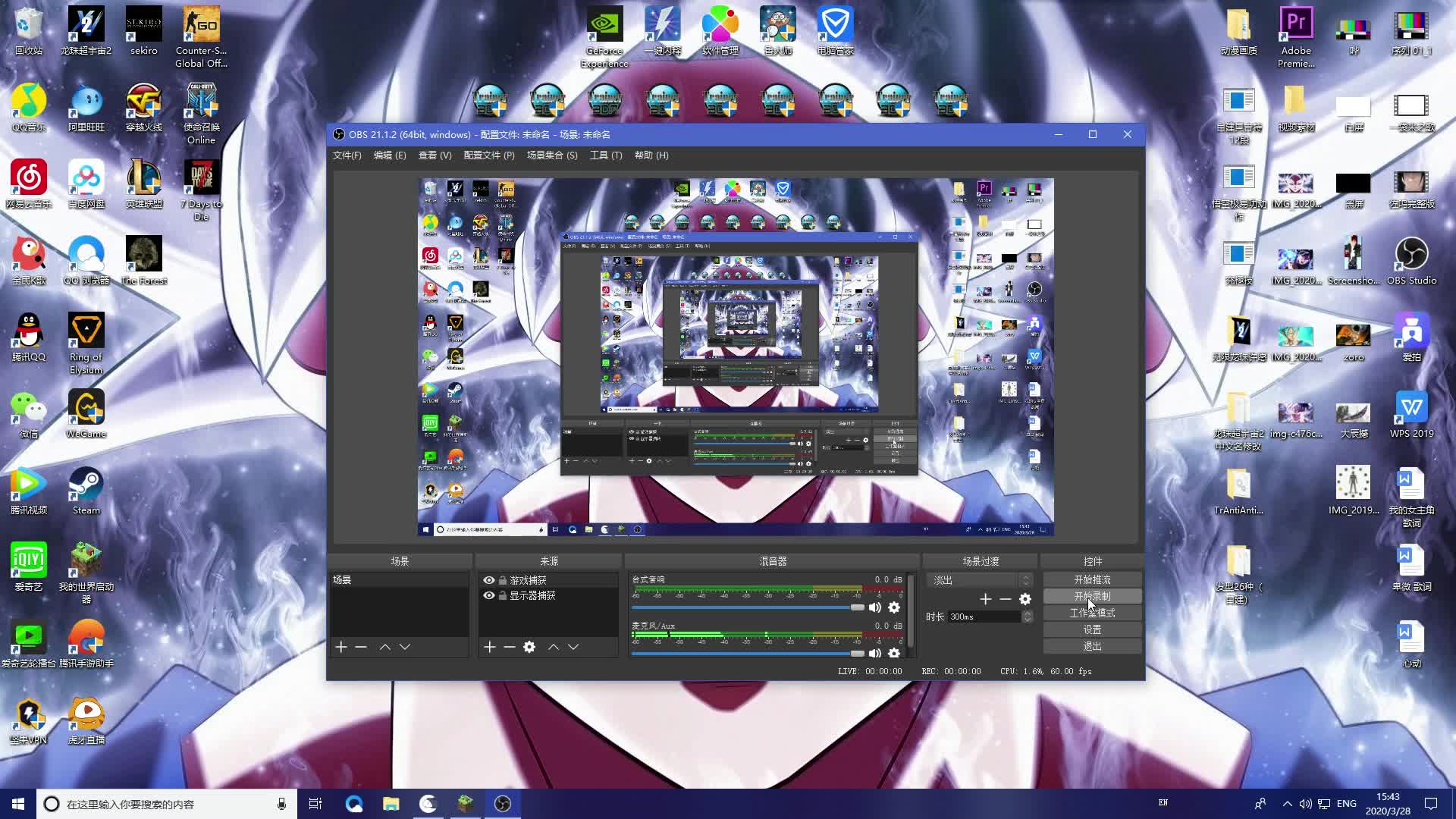Add a scene transition with plus icon
Image resolution: width=1456 pixels, height=819 pixels.
pyautogui.click(x=986, y=599)
